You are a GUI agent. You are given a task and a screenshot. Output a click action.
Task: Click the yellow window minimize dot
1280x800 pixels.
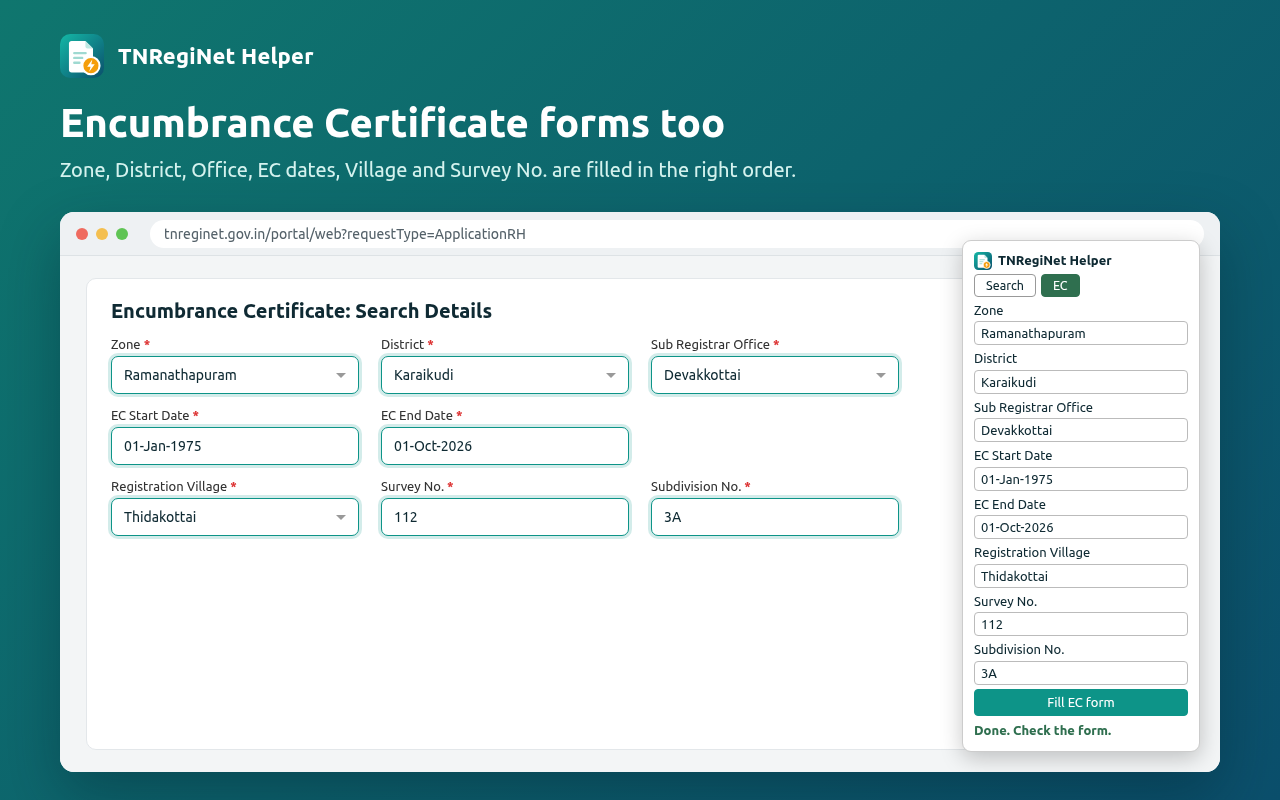102,234
